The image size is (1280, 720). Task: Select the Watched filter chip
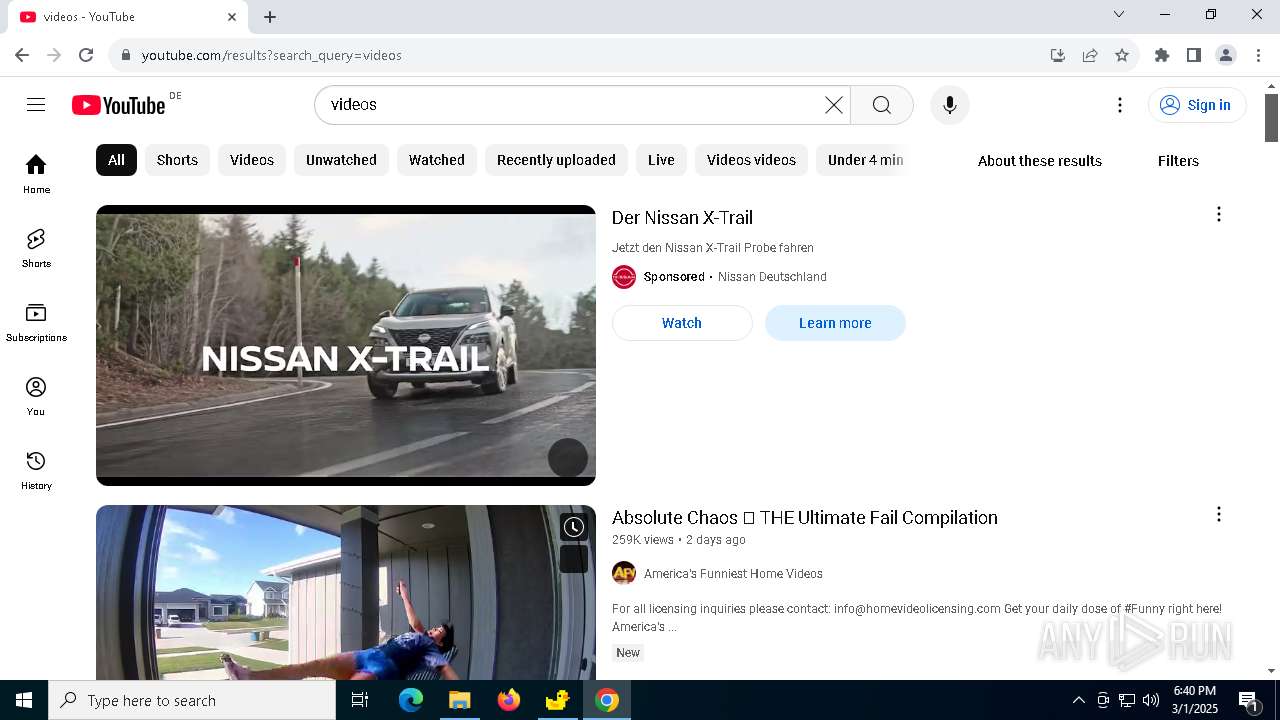click(x=437, y=160)
